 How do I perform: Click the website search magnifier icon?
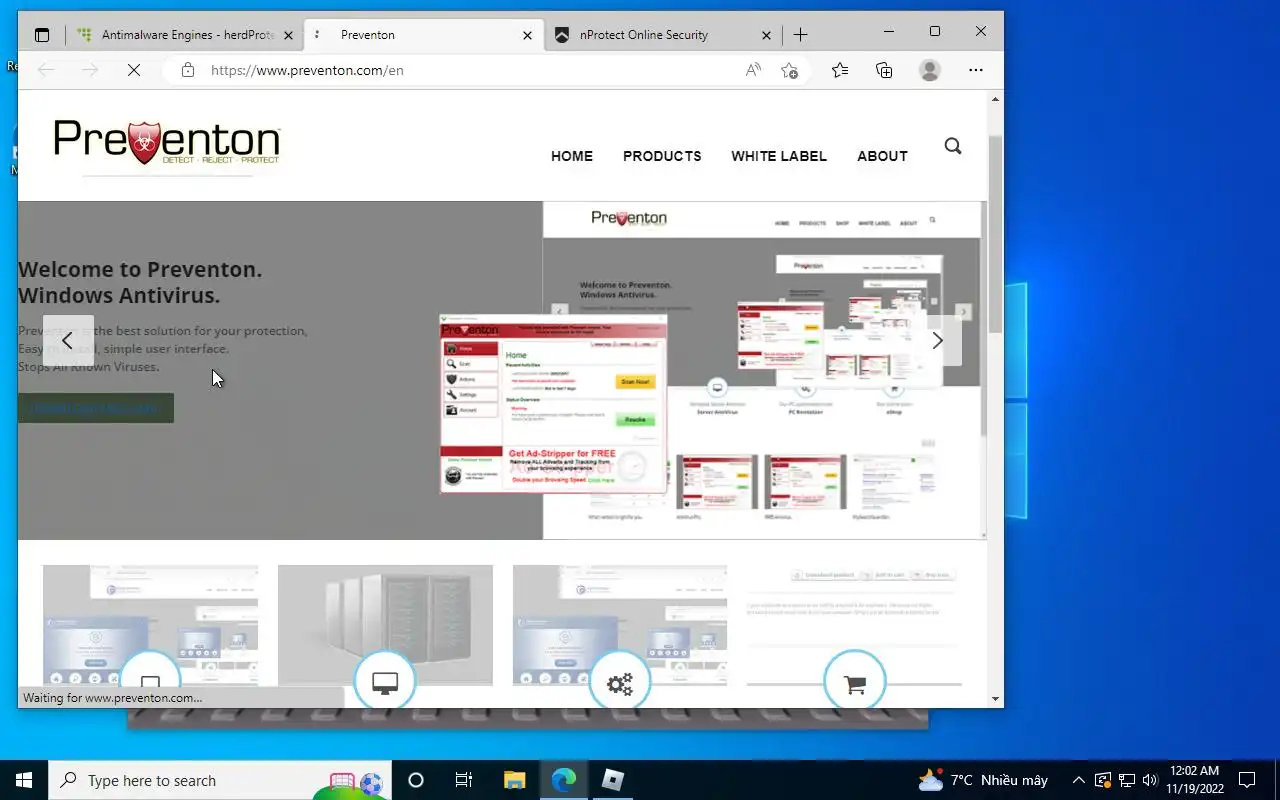click(x=953, y=146)
